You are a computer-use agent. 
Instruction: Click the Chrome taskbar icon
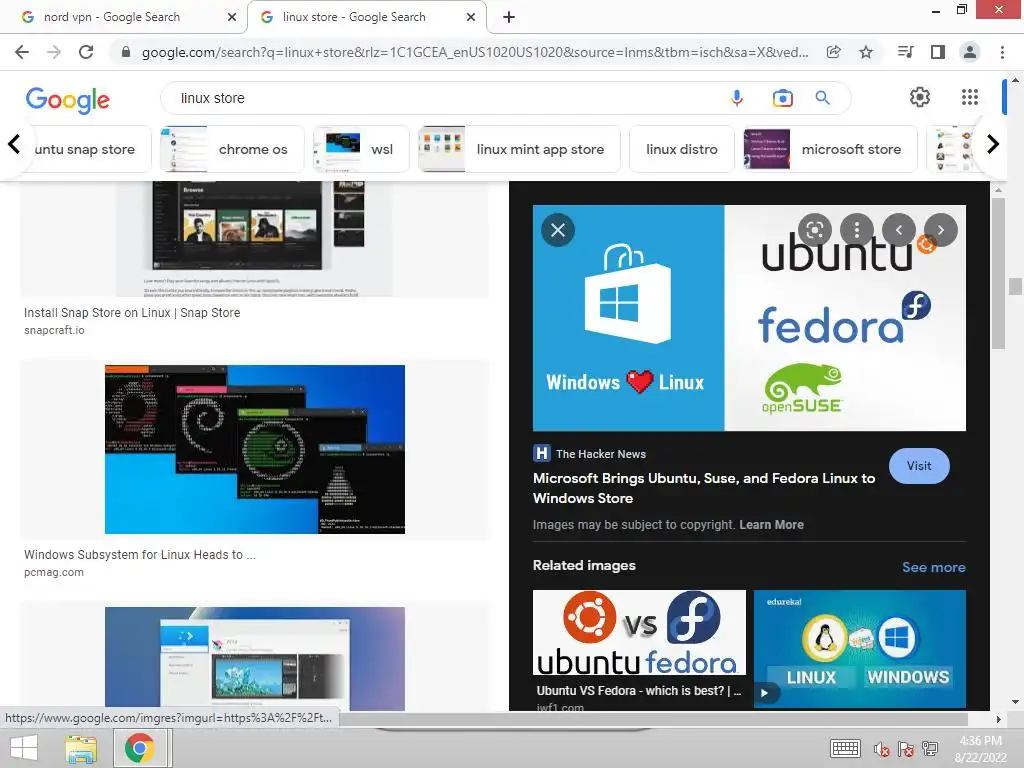click(139, 748)
